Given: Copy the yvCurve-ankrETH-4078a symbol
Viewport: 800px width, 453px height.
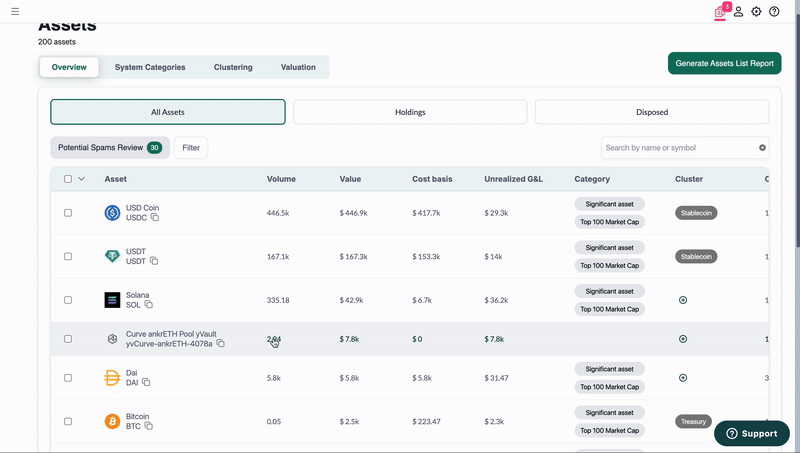Looking at the screenshot, I should (220, 343).
